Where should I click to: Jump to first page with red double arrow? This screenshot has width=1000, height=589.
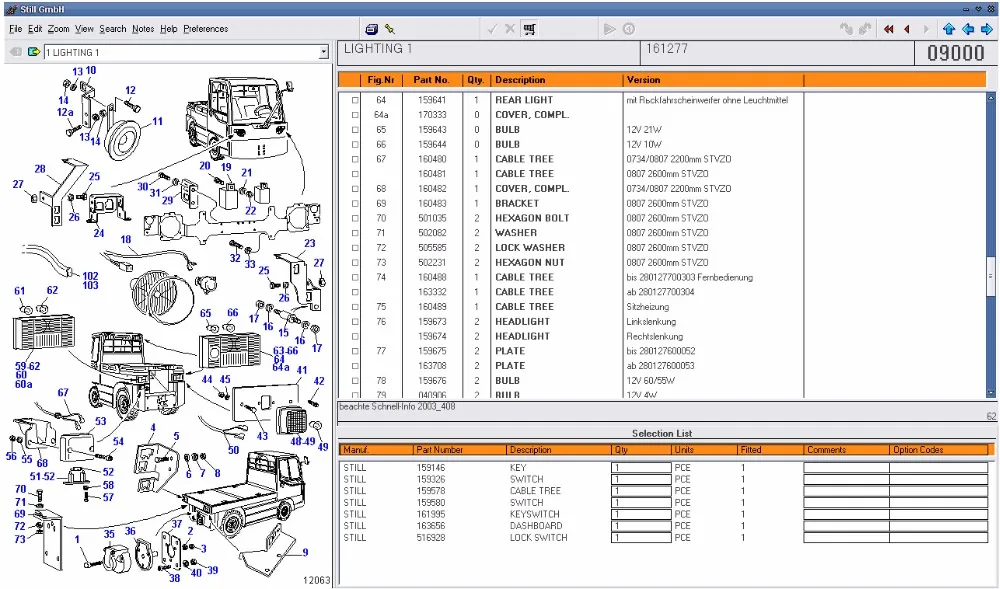click(x=889, y=29)
